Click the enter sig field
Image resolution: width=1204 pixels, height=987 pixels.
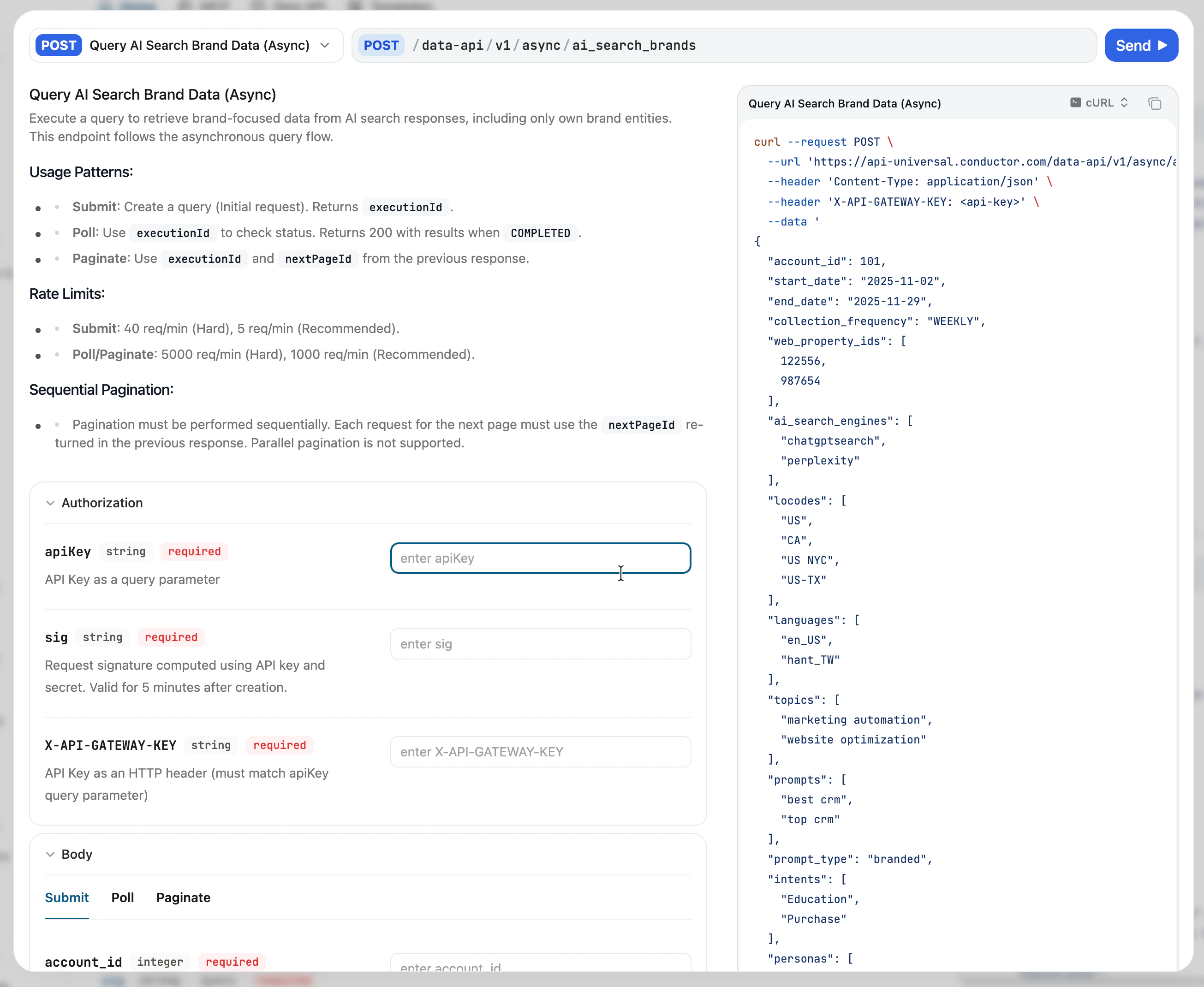click(x=540, y=644)
